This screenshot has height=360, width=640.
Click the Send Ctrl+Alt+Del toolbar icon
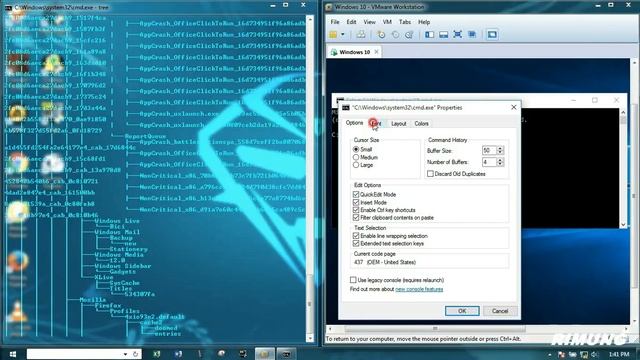click(x=361, y=35)
